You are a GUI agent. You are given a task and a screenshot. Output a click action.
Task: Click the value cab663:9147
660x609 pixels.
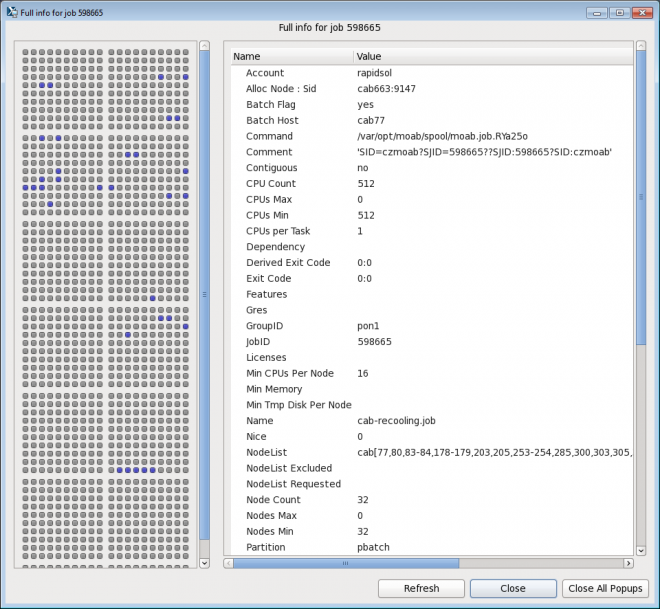tap(386, 89)
